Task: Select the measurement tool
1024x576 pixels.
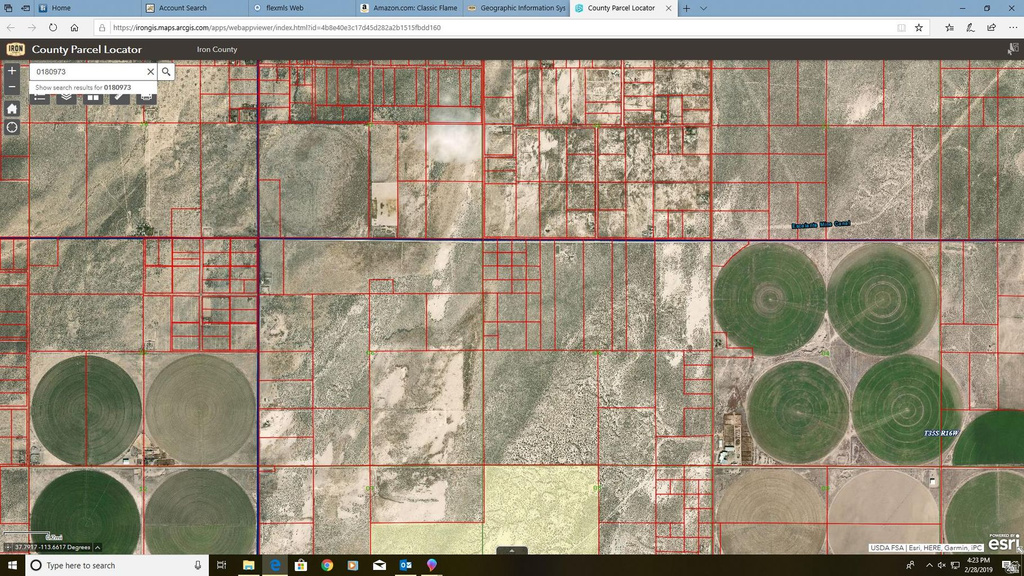Action: (119, 98)
